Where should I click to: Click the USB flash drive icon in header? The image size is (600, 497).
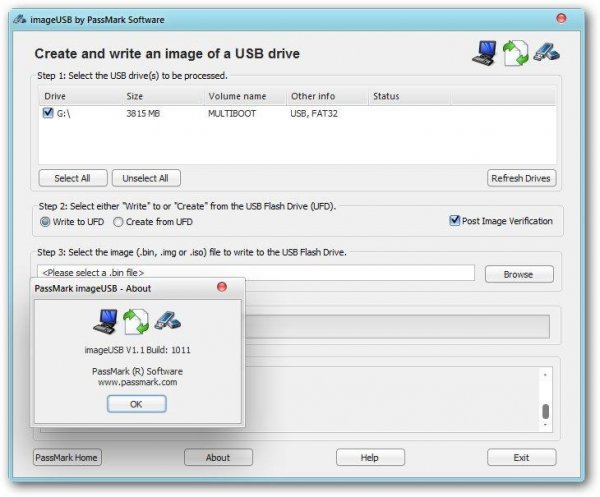pos(546,52)
